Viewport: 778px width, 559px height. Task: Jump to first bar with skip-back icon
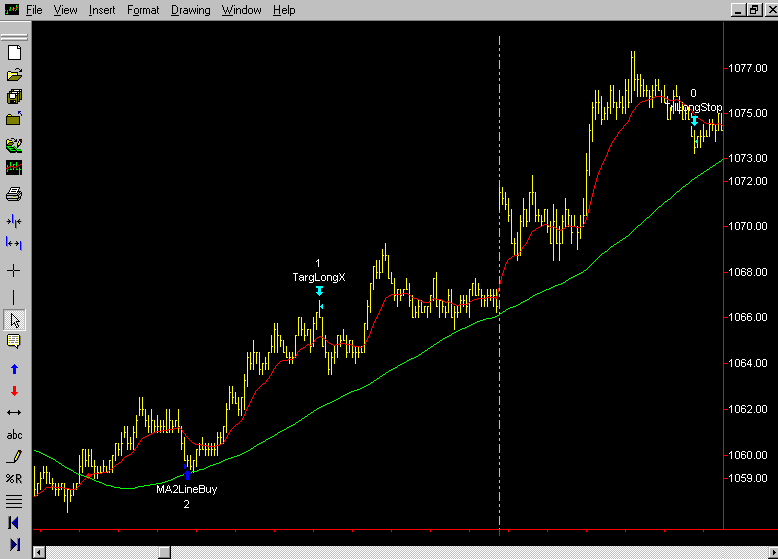(x=14, y=523)
